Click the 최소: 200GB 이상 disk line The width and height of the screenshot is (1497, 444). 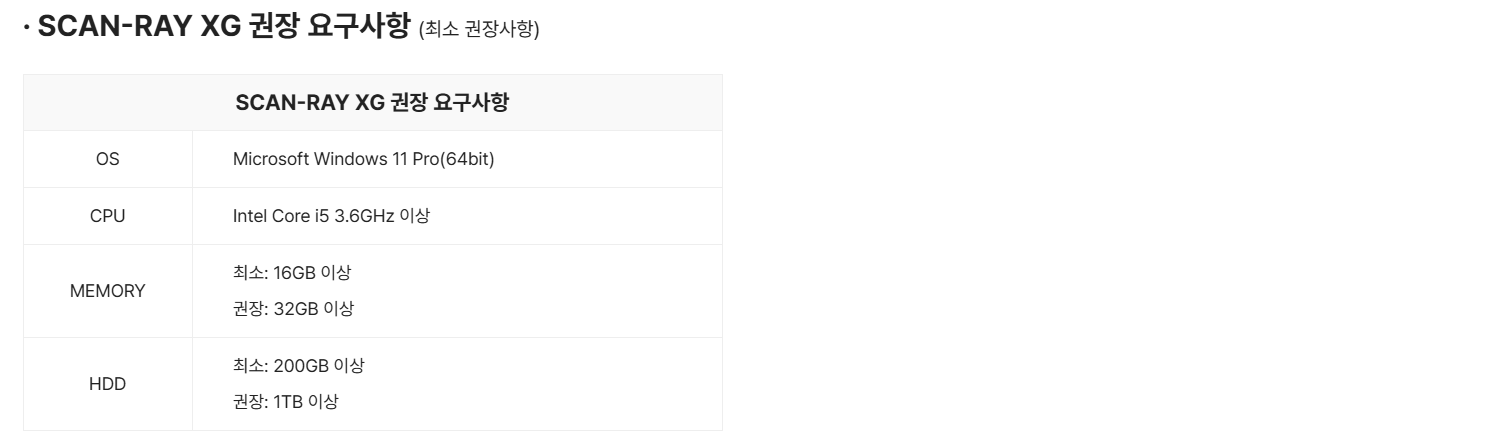pyautogui.click(x=299, y=366)
